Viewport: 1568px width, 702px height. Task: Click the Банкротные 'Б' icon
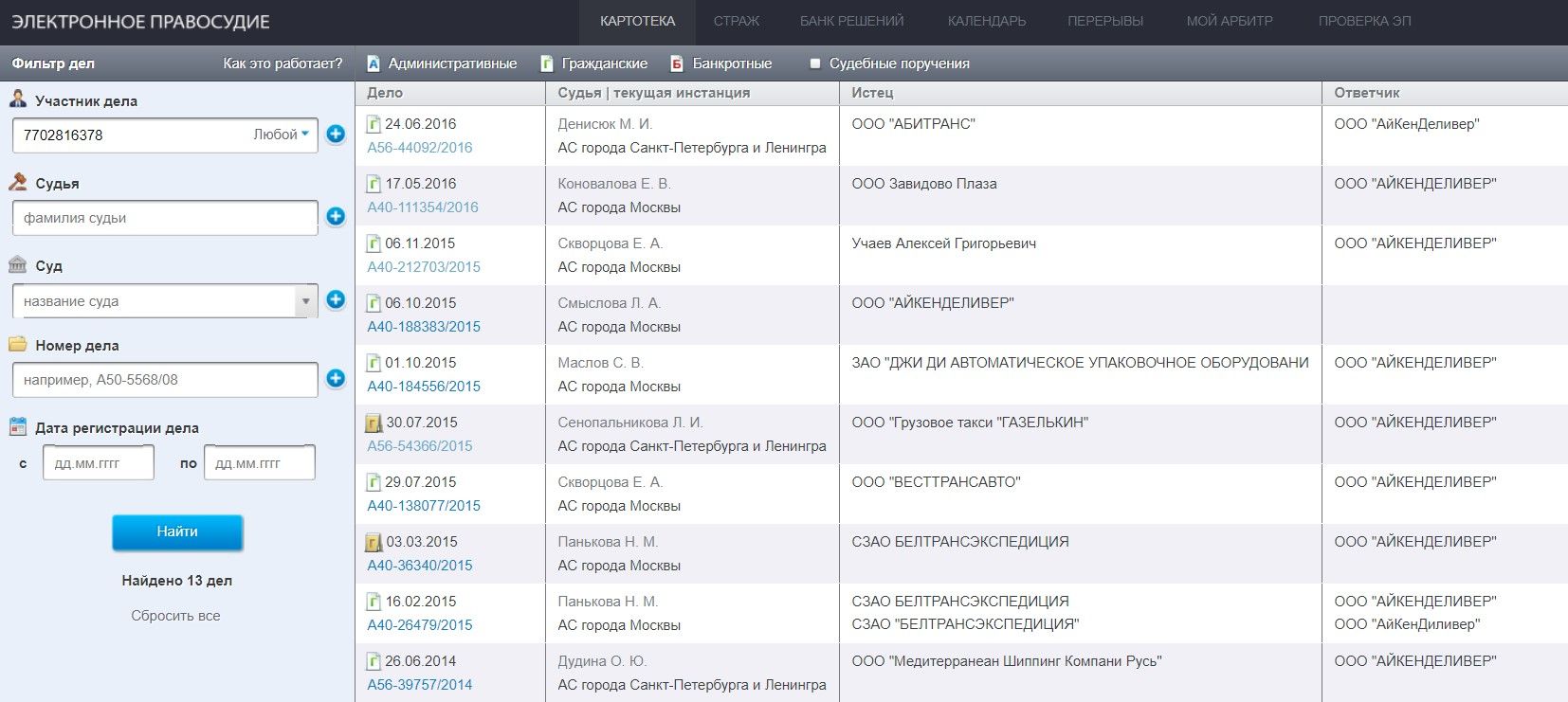pos(677,63)
